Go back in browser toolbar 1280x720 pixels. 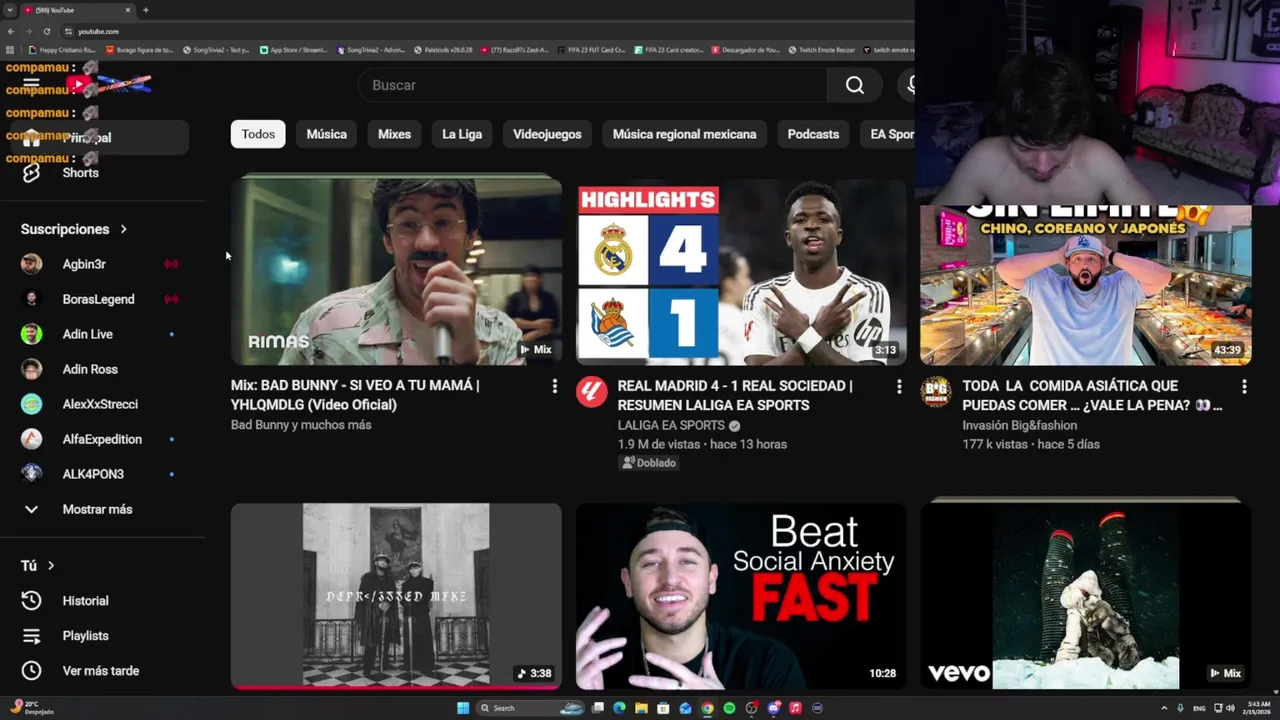click(x=11, y=31)
